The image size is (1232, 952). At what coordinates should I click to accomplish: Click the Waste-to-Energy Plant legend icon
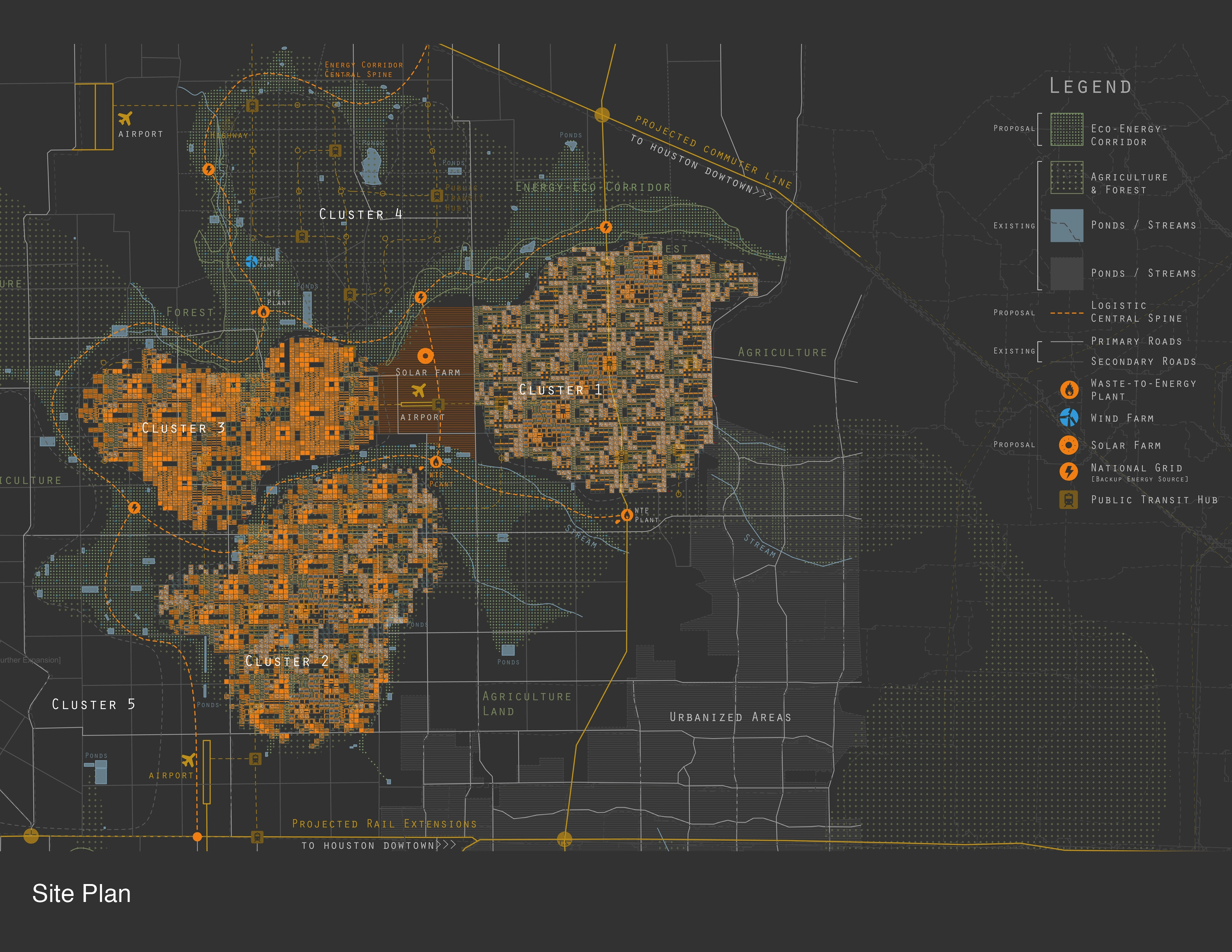coord(1068,389)
